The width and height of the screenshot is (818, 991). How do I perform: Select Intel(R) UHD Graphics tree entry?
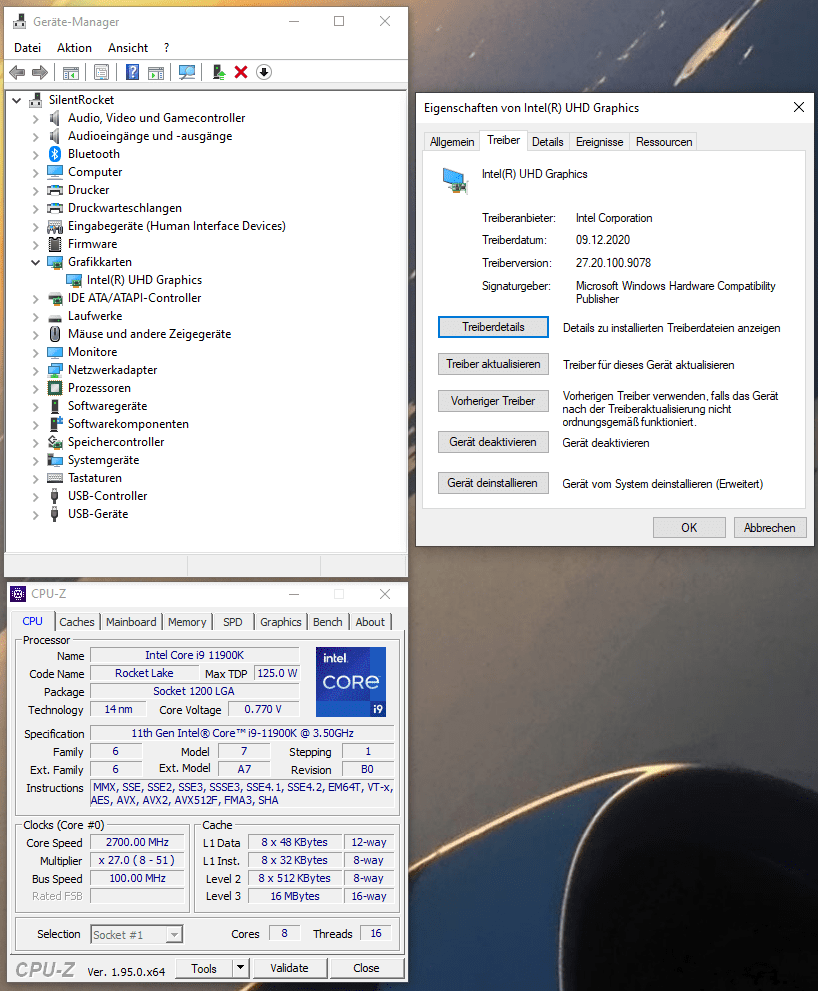coord(144,280)
